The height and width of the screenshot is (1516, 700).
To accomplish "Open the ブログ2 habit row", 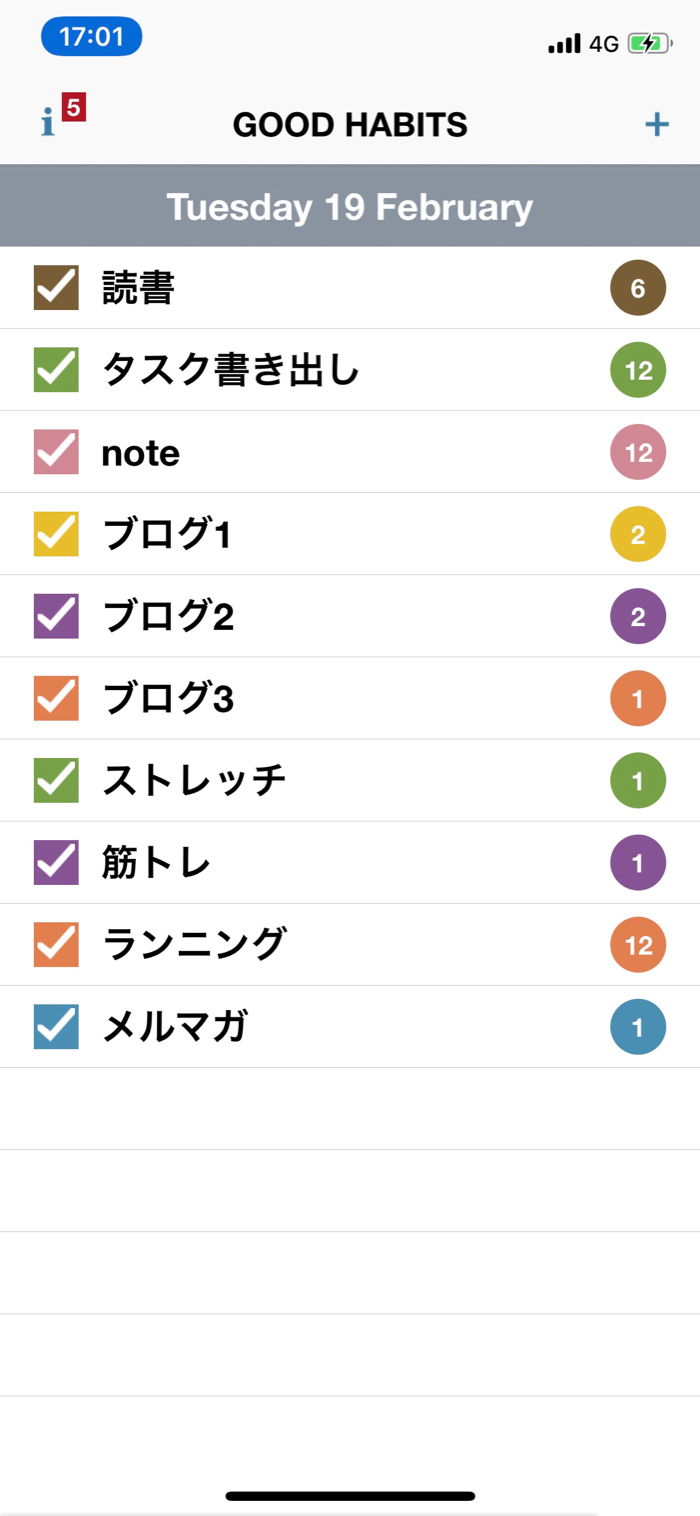I will pyautogui.click(x=350, y=616).
